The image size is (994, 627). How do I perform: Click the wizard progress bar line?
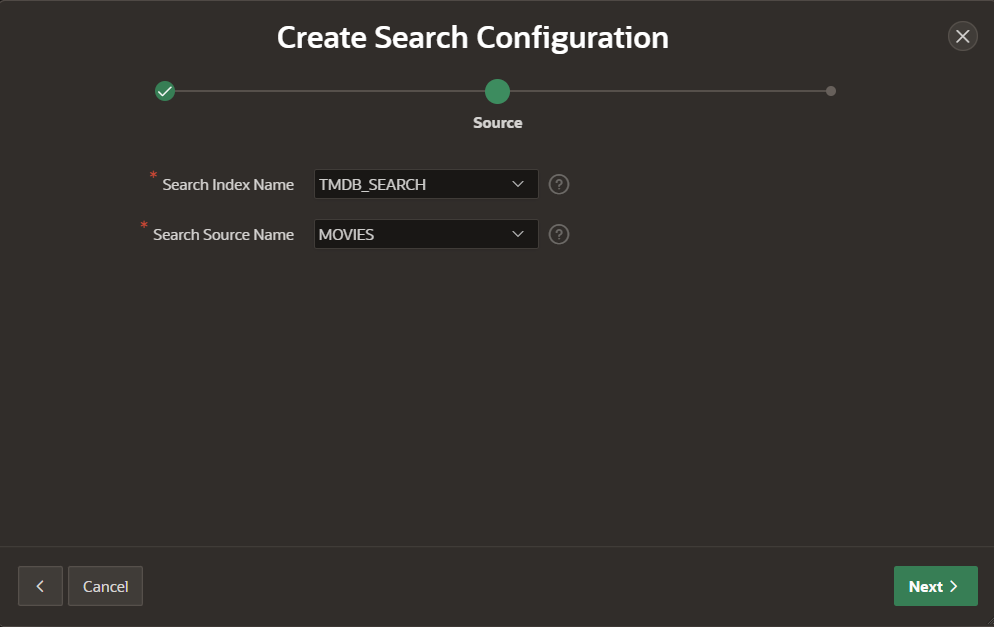(330, 90)
